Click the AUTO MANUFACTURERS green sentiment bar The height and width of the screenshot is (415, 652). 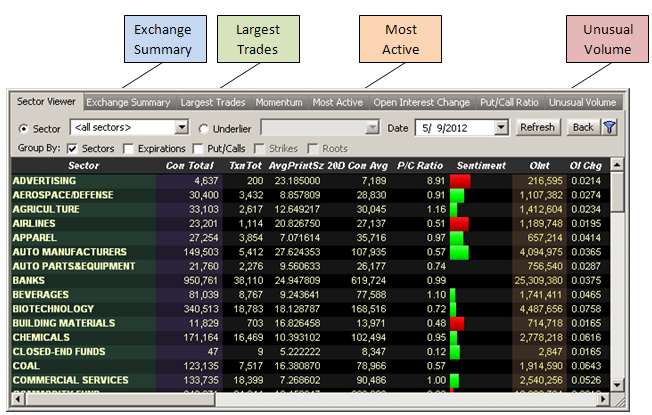[x=459, y=252]
